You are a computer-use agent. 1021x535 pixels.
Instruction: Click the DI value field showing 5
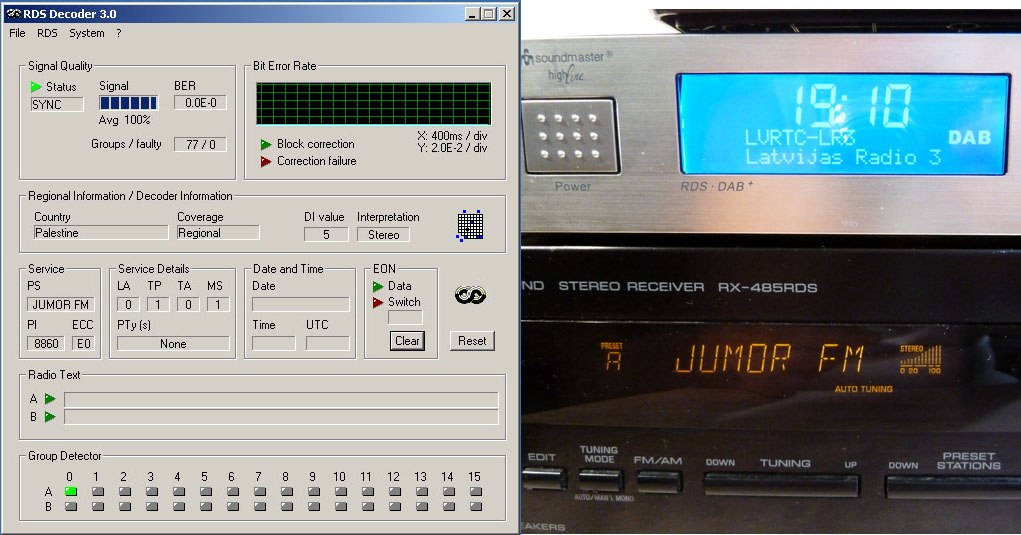point(326,234)
